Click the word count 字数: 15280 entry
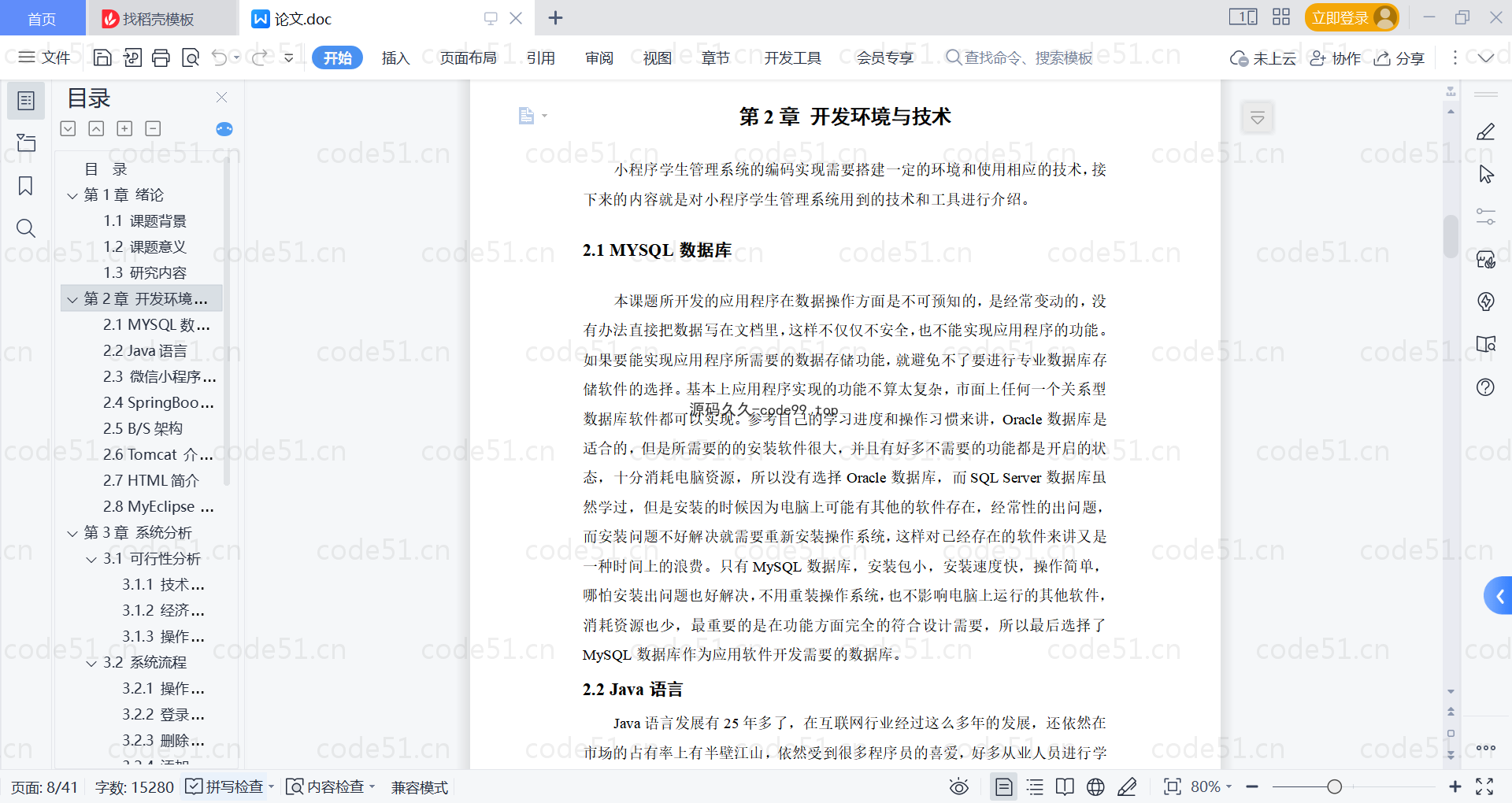 tap(134, 787)
